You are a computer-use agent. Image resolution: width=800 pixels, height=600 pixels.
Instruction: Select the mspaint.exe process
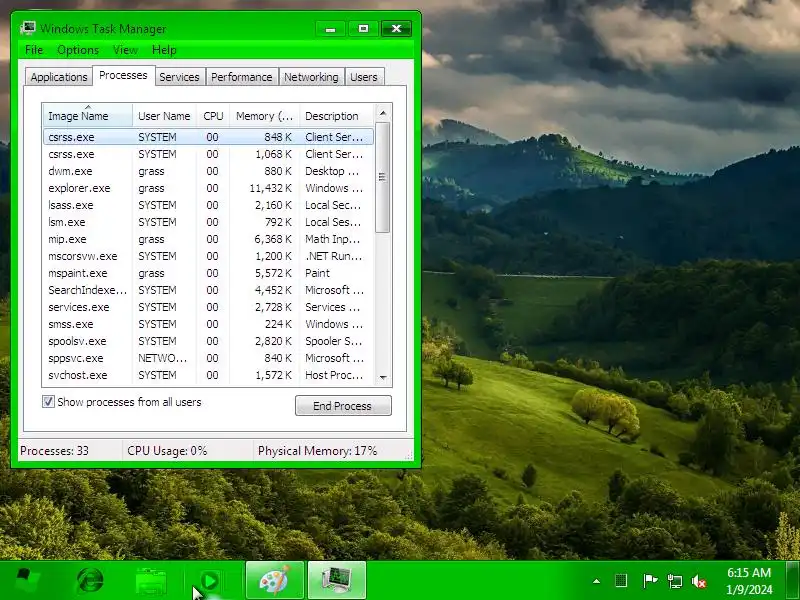click(x=209, y=273)
